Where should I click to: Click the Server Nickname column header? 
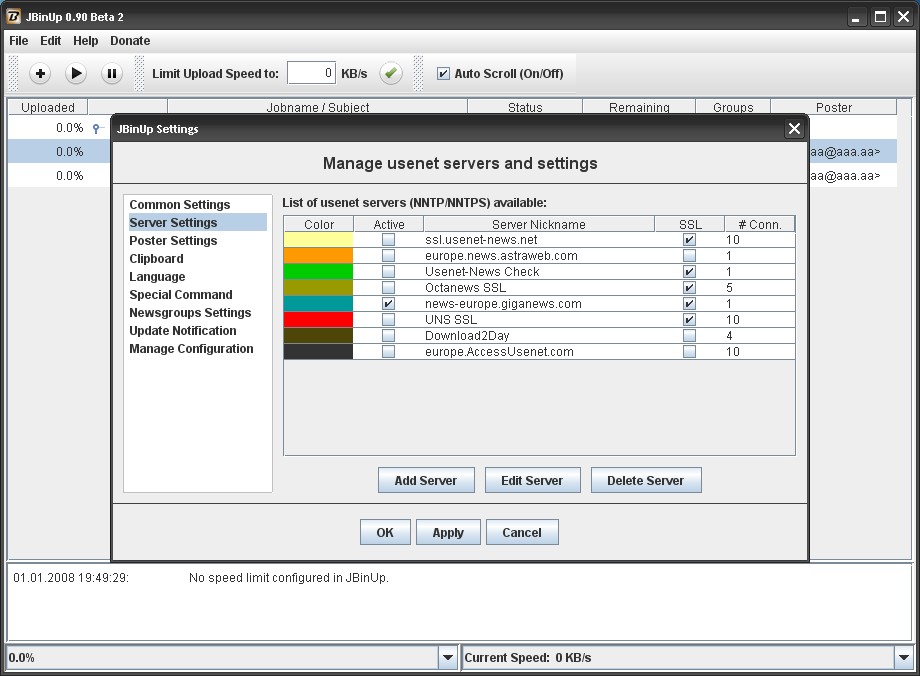[x=539, y=224]
